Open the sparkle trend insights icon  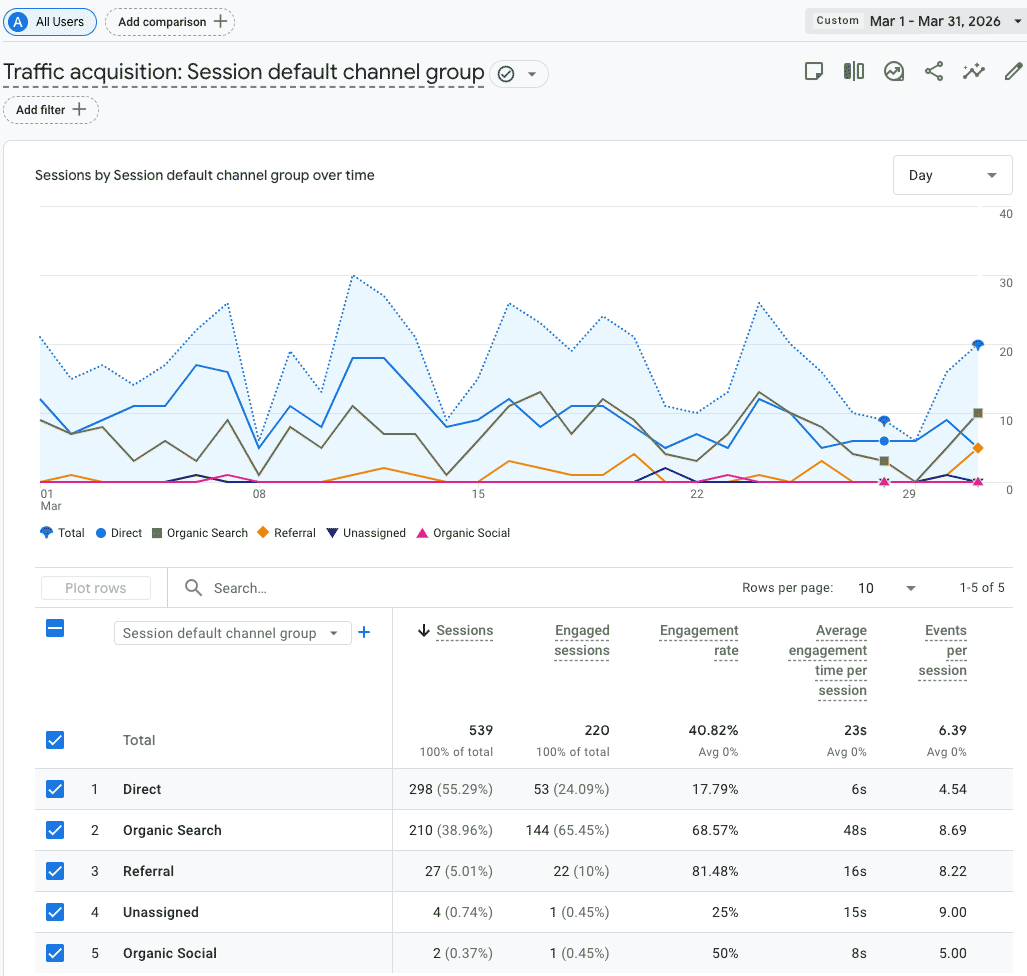974,72
